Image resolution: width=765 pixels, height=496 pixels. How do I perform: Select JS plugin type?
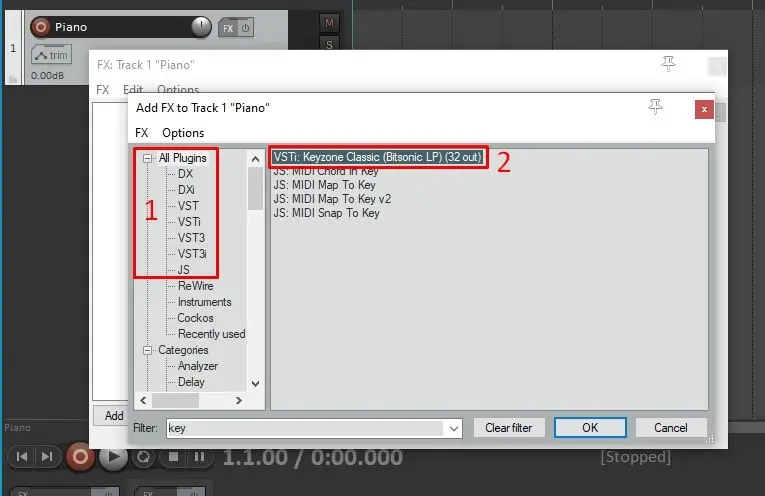[183, 270]
